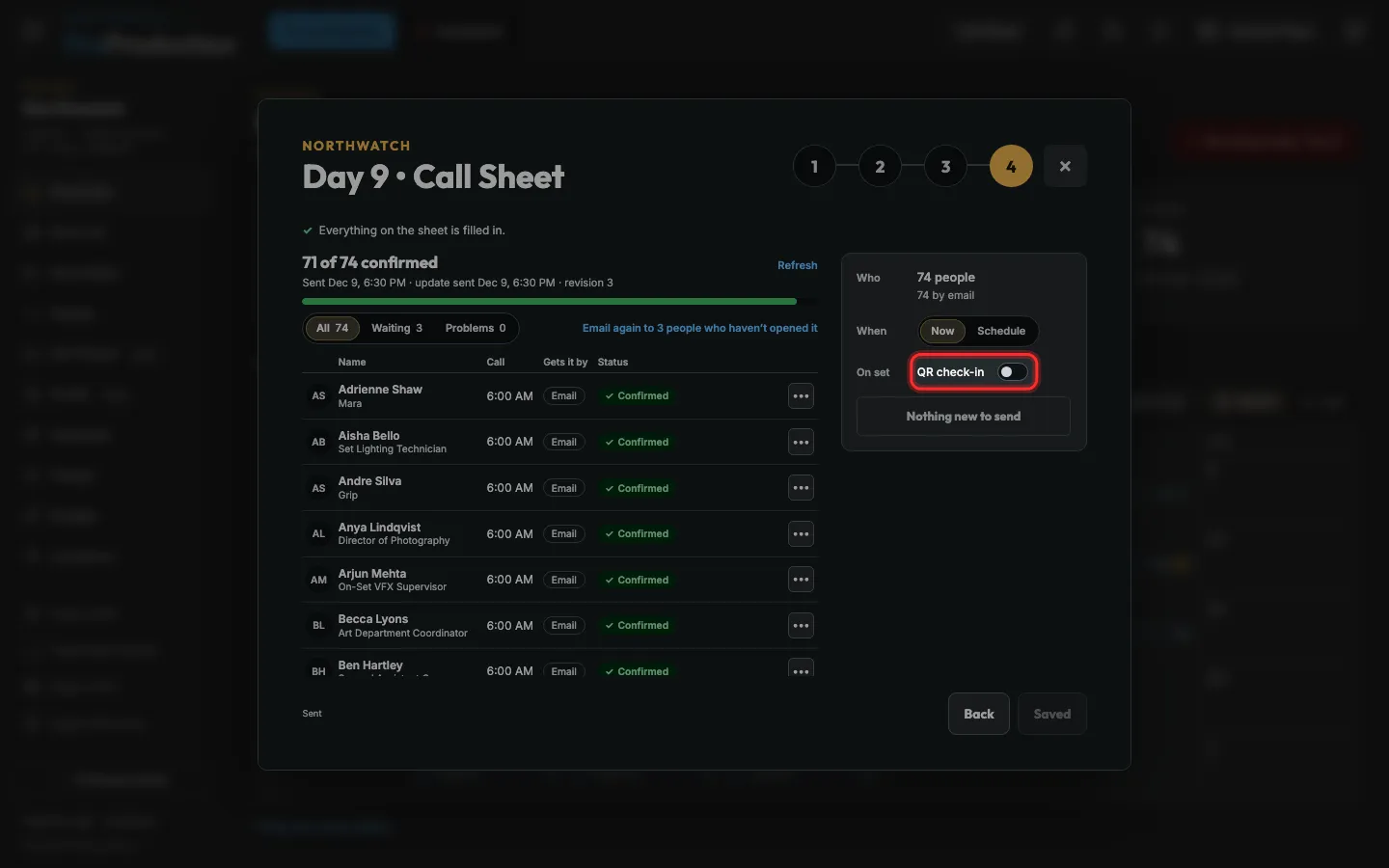1389x868 pixels.
Task: Click the 74 people summary
Action: [945, 278]
